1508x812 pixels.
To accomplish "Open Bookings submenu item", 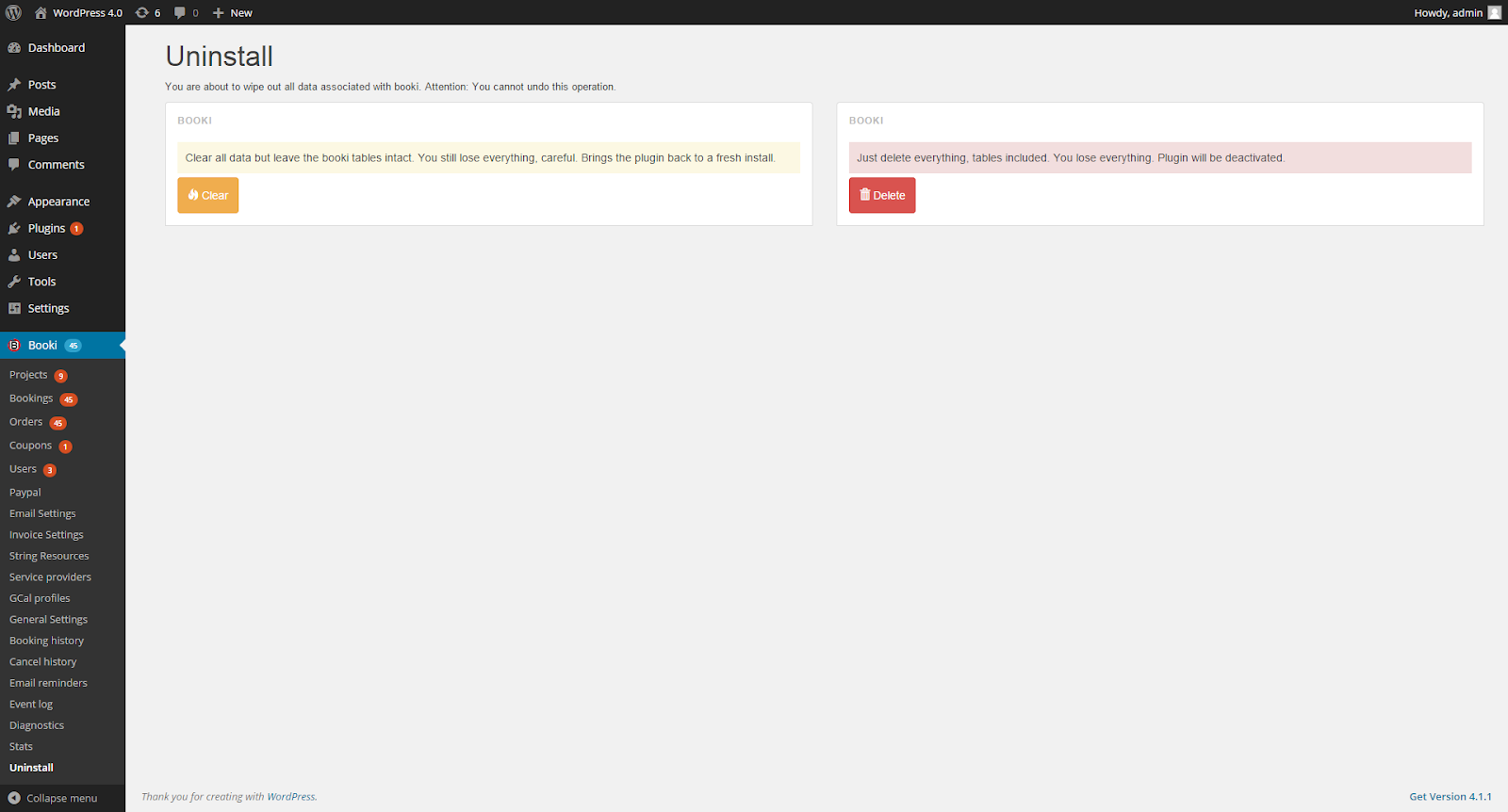I will point(31,398).
